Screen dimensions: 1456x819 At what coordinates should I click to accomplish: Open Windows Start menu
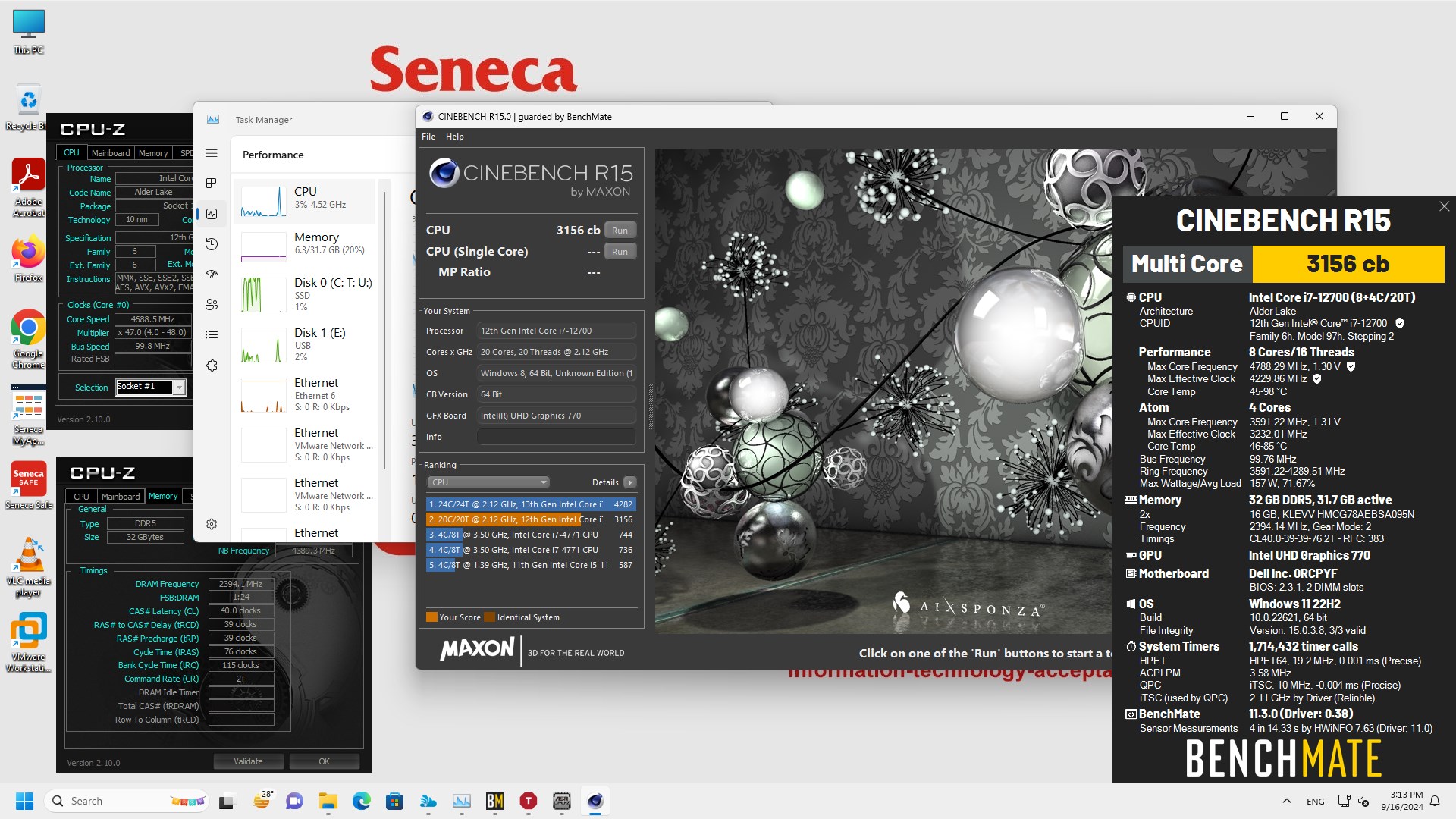[x=24, y=801]
